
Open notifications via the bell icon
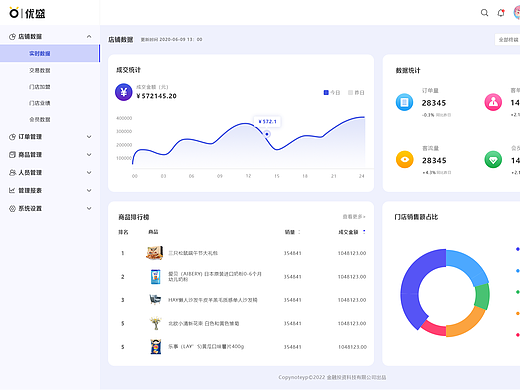(x=501, y=13)
